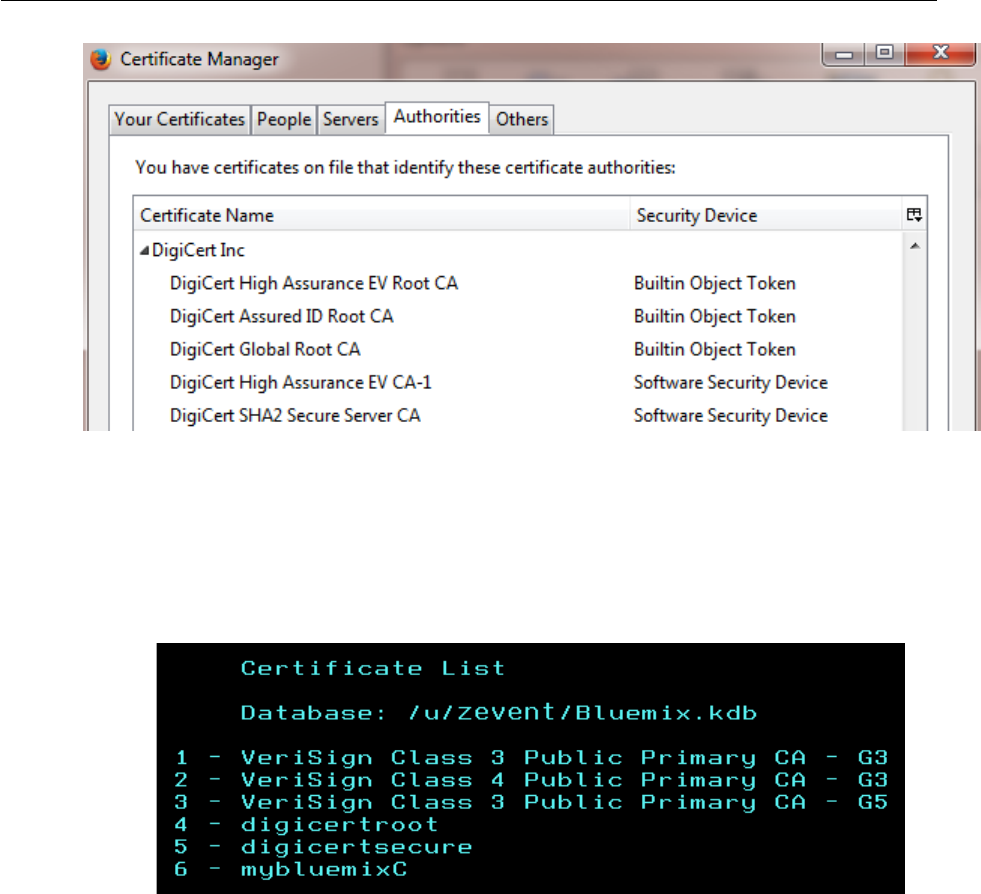Click Software Security Device for SHA2 Secure Server CA
Viewport: 981px width, 894px height.
click(x=731, y=416)
